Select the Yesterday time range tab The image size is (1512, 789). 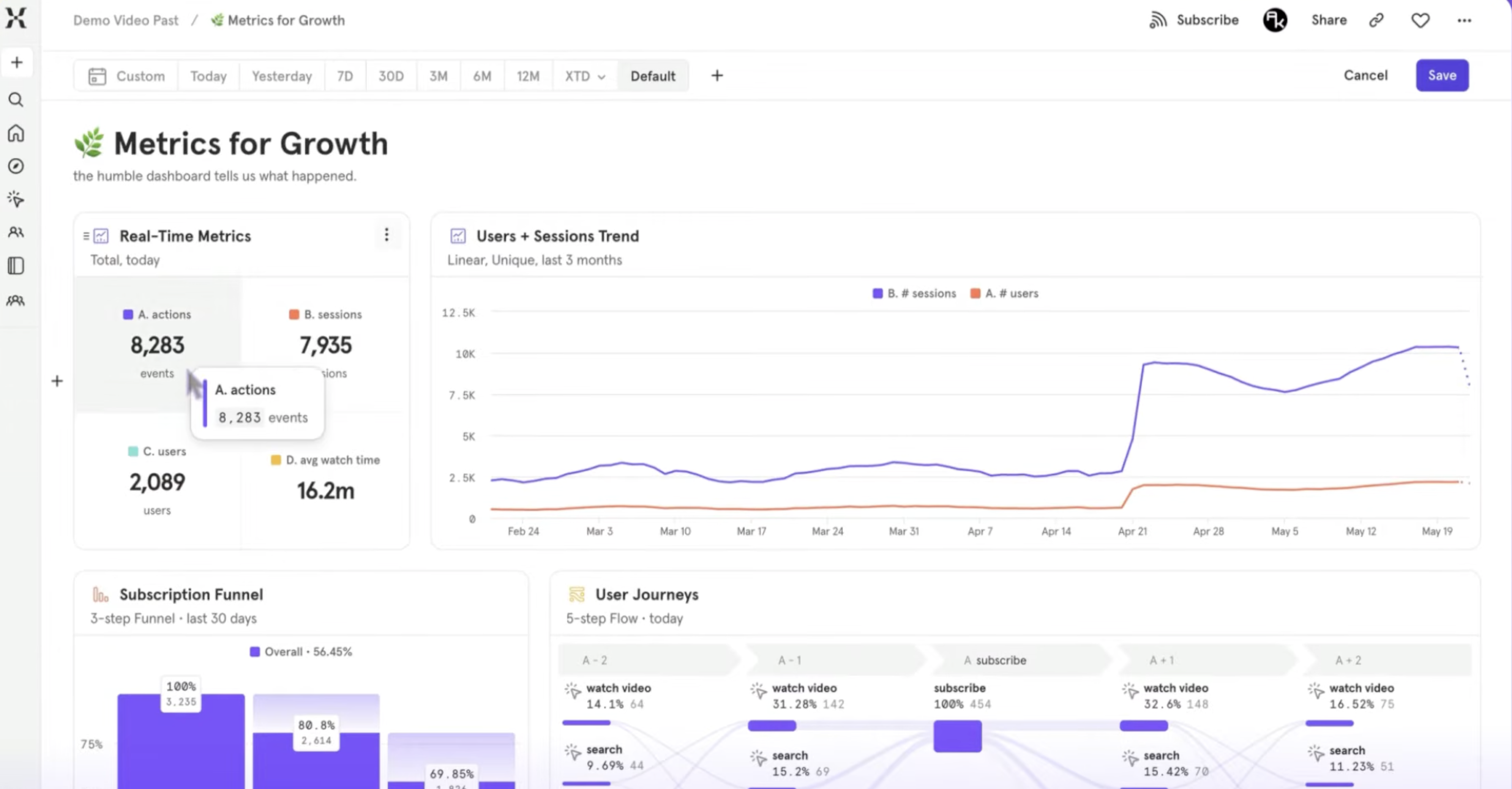tap(282, 76)
